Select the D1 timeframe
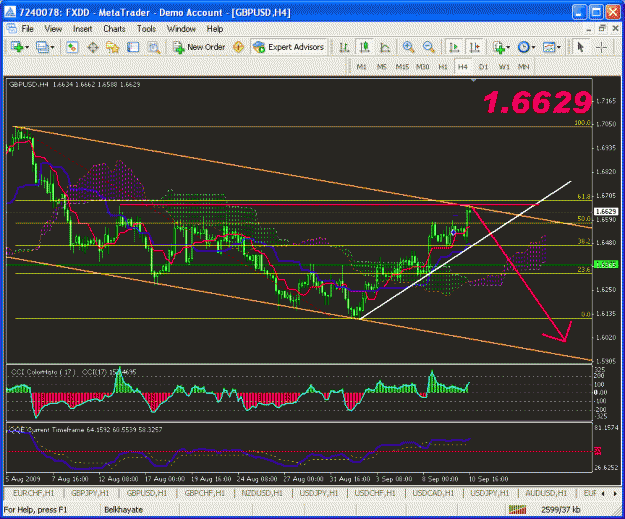Viewport: 625px width, 519px height. point(483,67)
